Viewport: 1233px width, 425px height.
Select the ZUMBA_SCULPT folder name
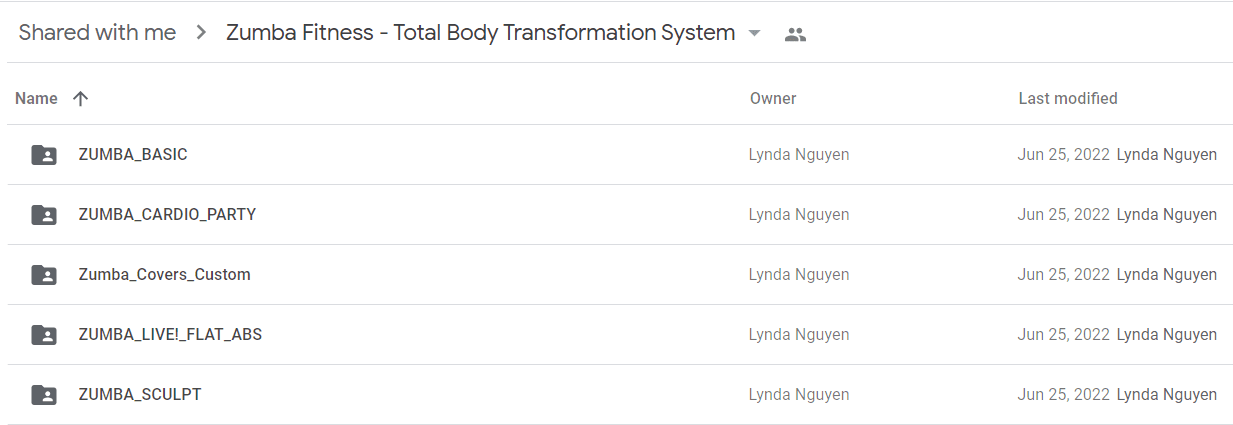click(140, 395)
